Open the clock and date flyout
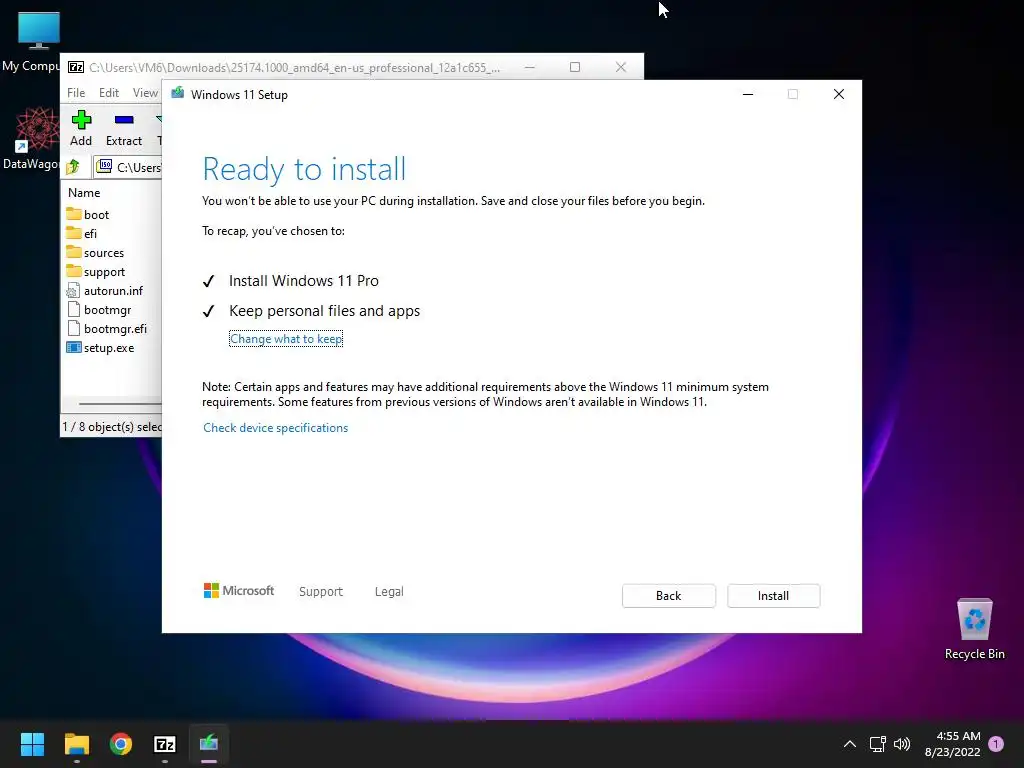Image resolution: width=1024 pixels, height=768 pixels. click(952, 744)
